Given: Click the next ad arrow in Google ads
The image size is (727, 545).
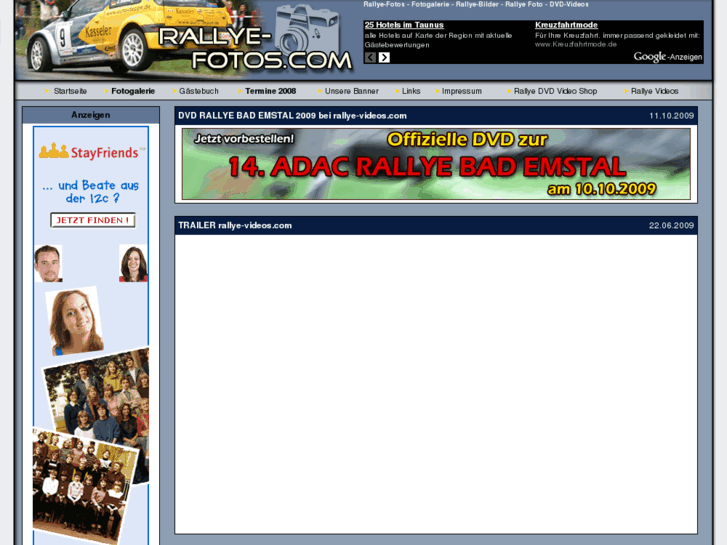Looking at the screenshot, I should click(384, 58).
